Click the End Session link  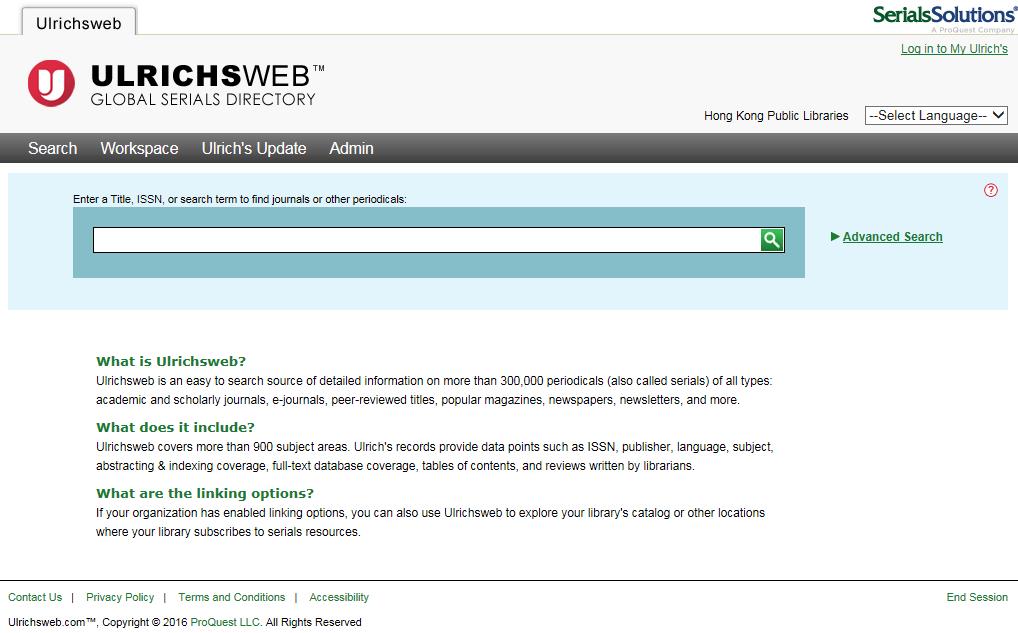(977, 597)
